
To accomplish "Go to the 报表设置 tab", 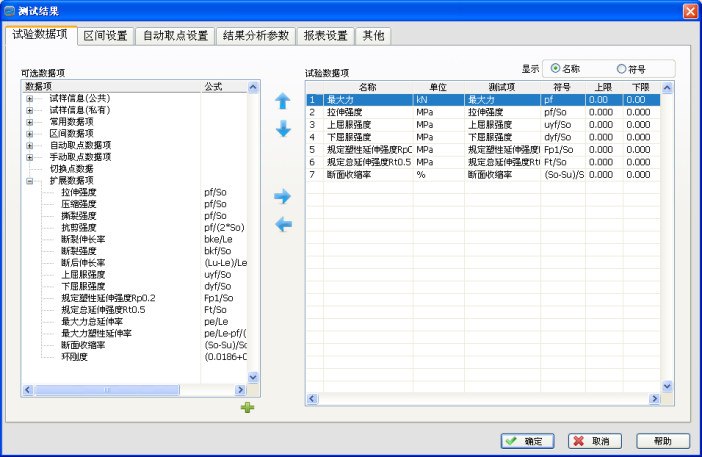I will point(324,36).
